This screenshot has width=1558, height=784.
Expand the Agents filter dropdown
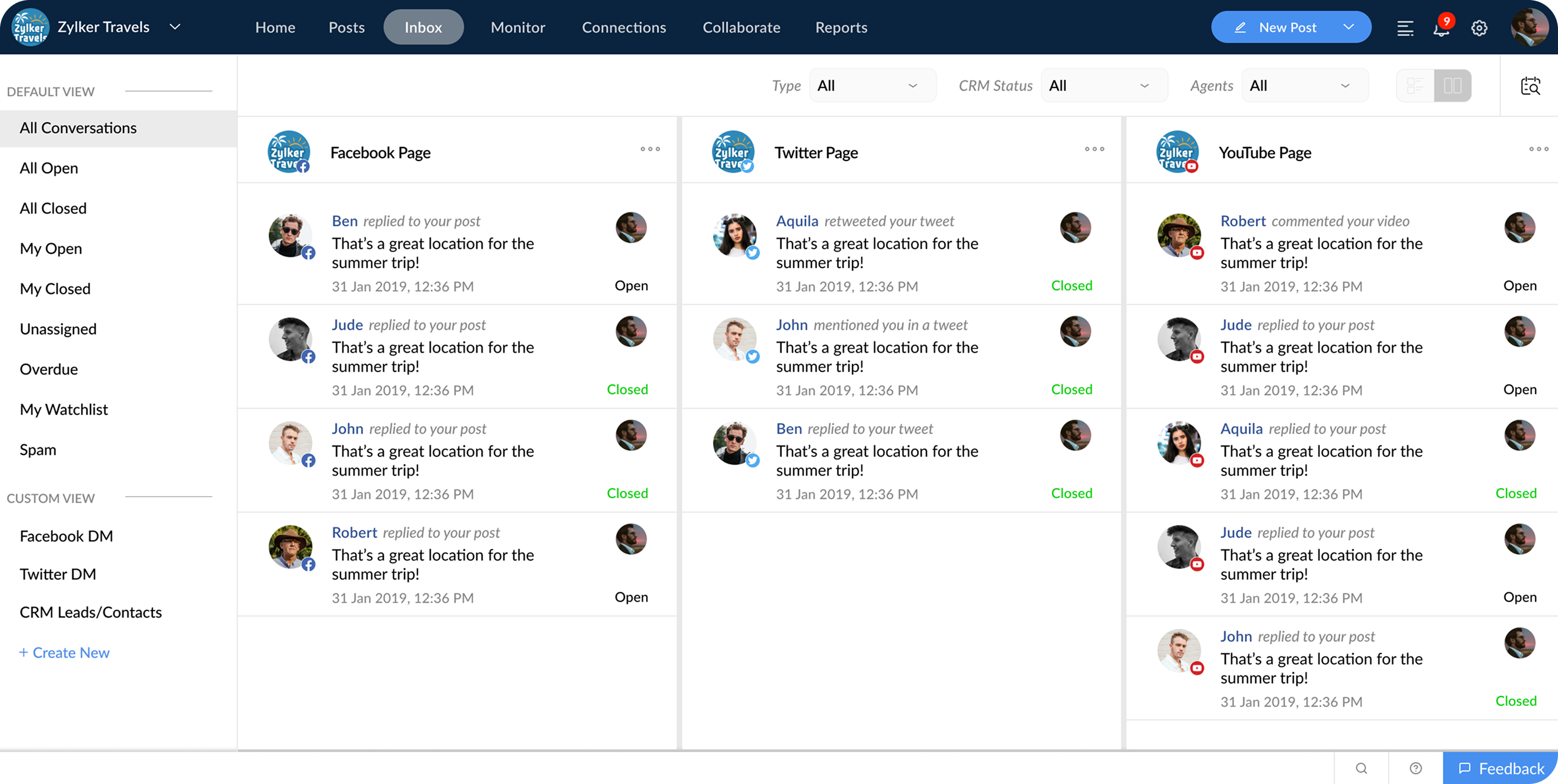pos(1305,86)
